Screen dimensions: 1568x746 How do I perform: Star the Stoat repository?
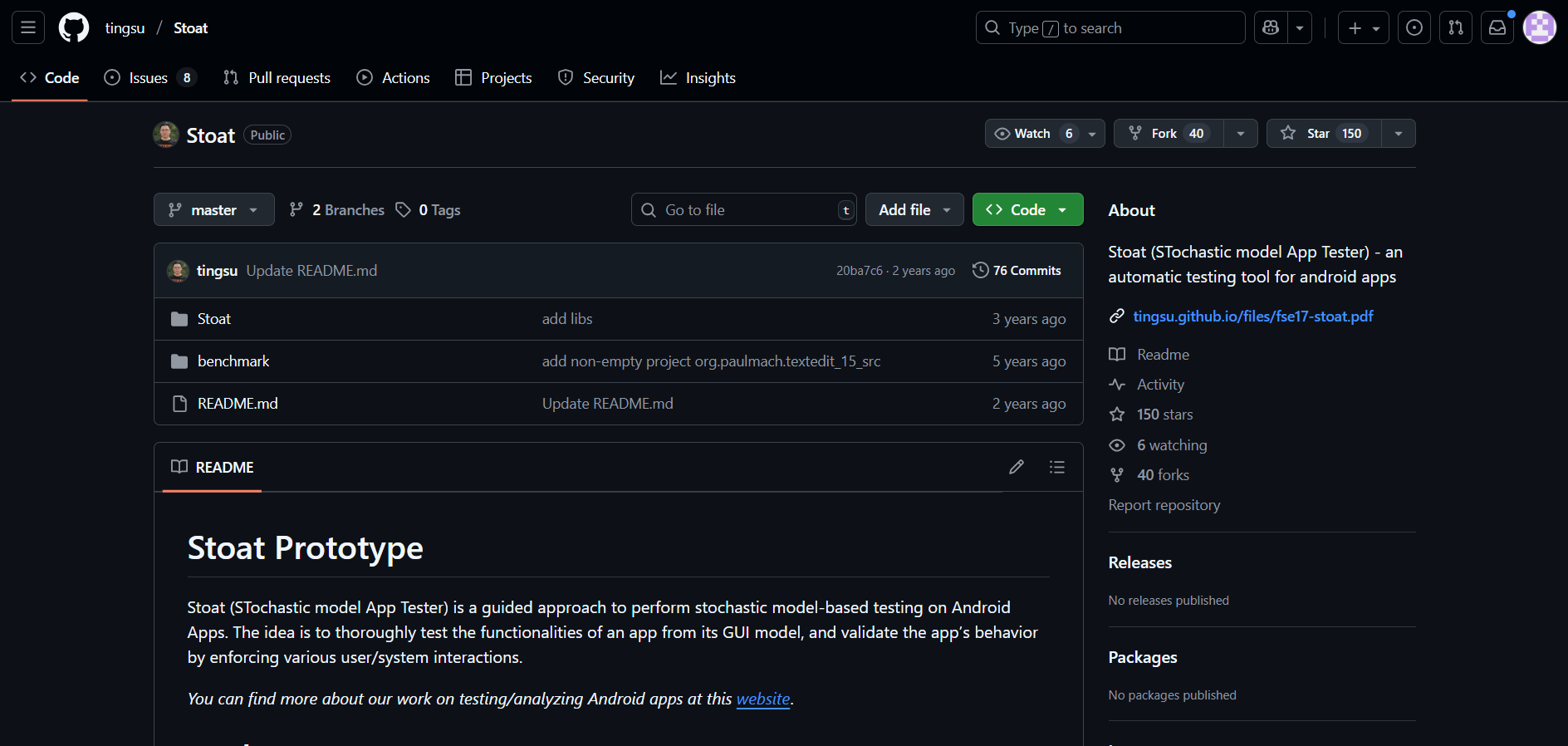1324,133
